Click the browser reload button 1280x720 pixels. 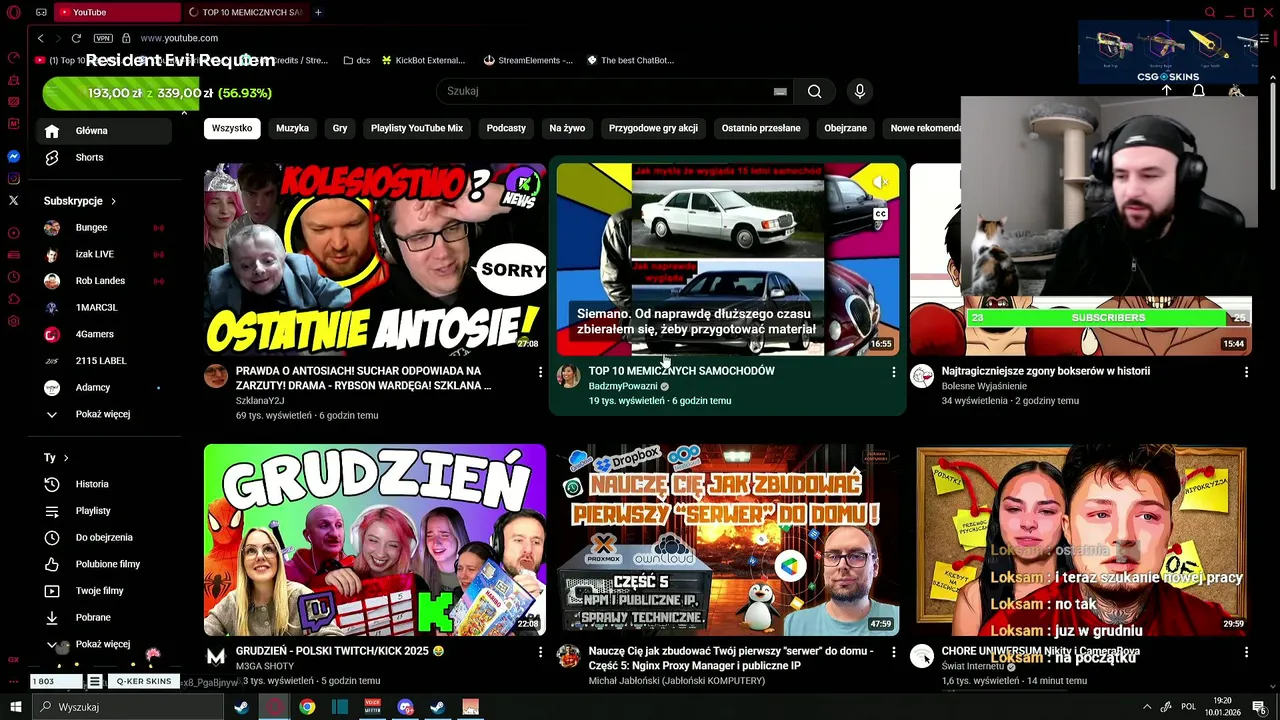click(76, 38)
